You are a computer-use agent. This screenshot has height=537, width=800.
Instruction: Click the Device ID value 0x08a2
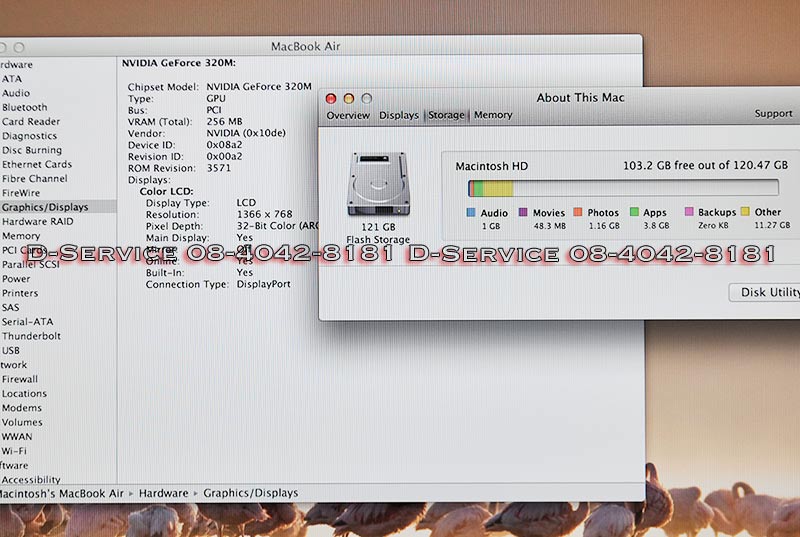224,145
